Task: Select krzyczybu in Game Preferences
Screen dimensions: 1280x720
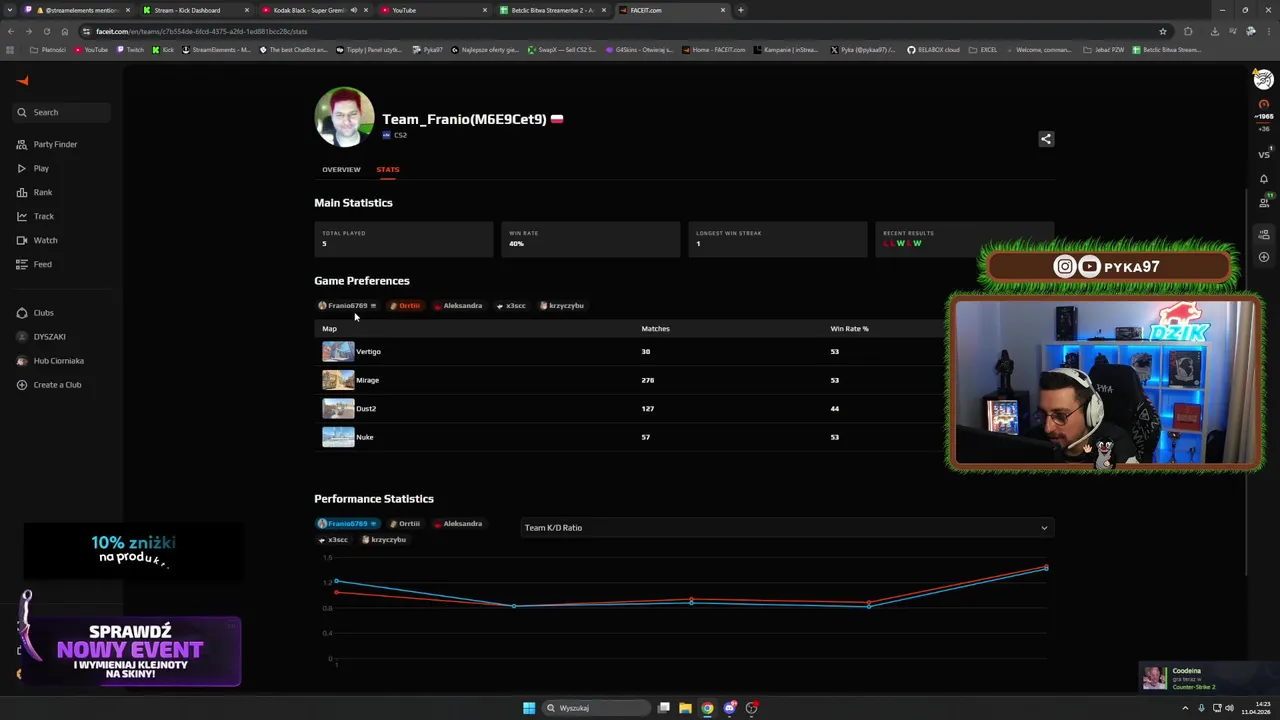Action: 562,305
